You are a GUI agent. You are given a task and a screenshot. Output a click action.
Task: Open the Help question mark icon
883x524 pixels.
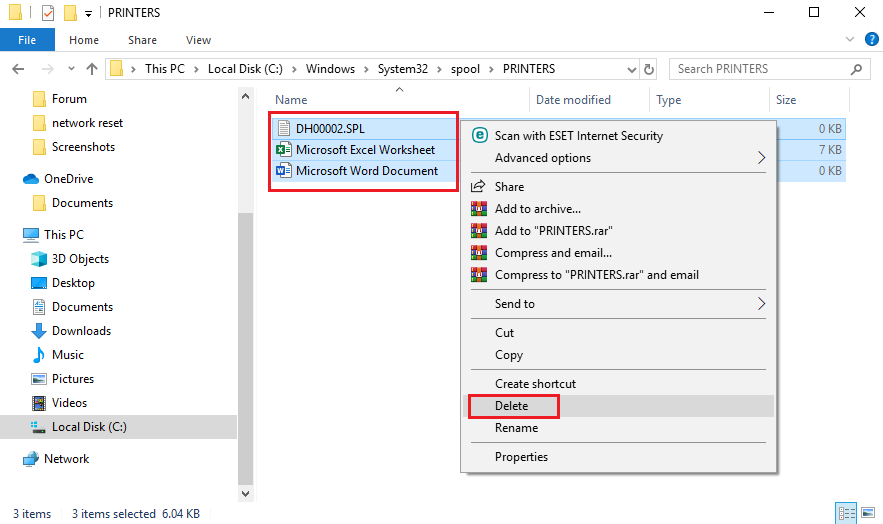[x=871, y=39]
